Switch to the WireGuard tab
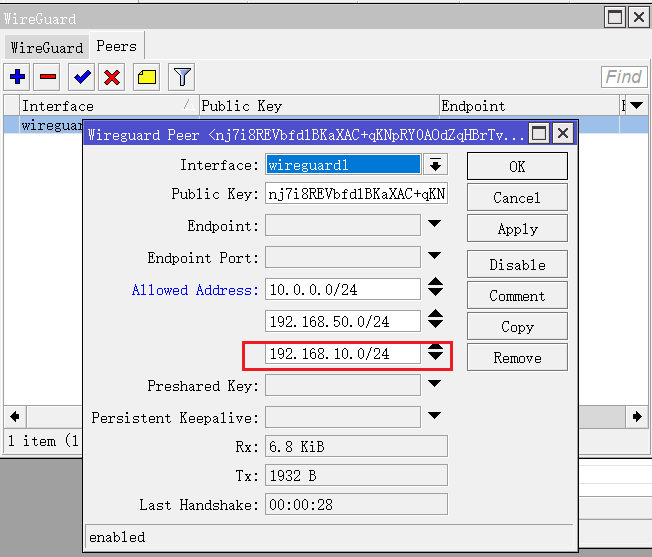This screenshot has height=557, width=652. pos(47,47)
